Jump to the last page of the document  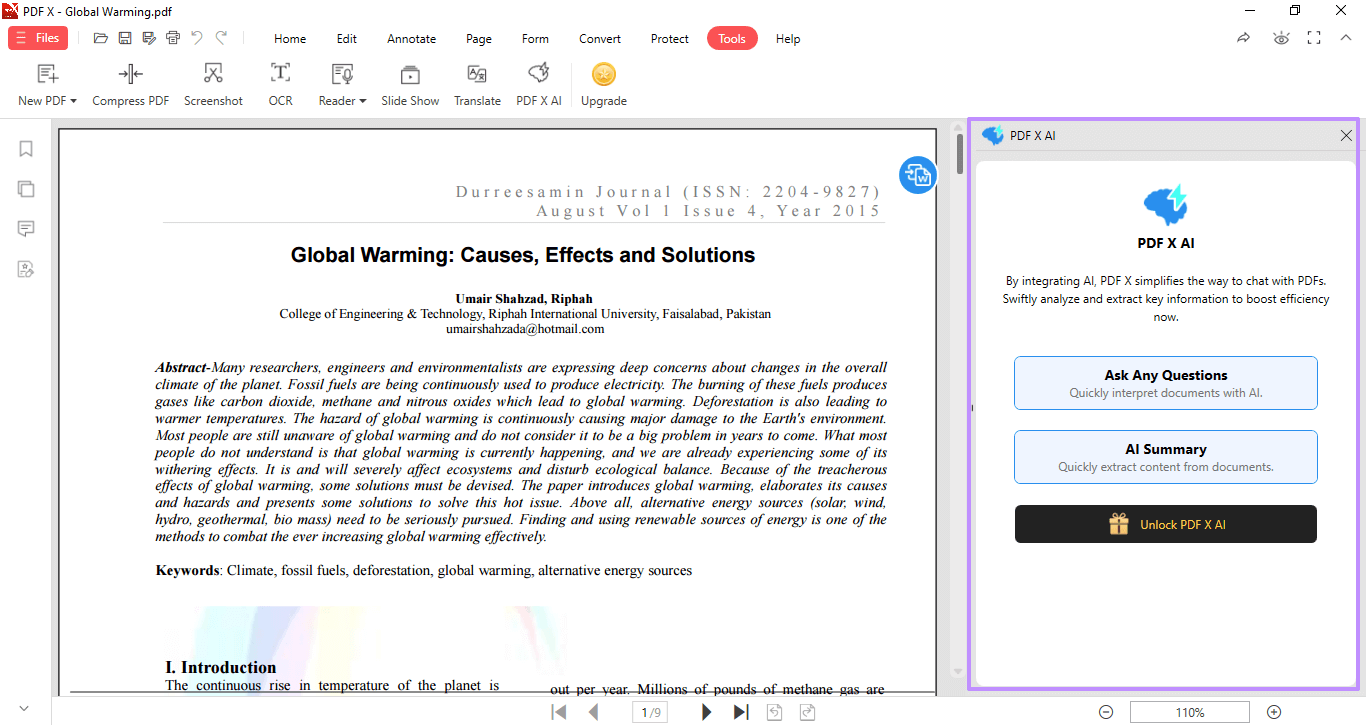point(740,711)
